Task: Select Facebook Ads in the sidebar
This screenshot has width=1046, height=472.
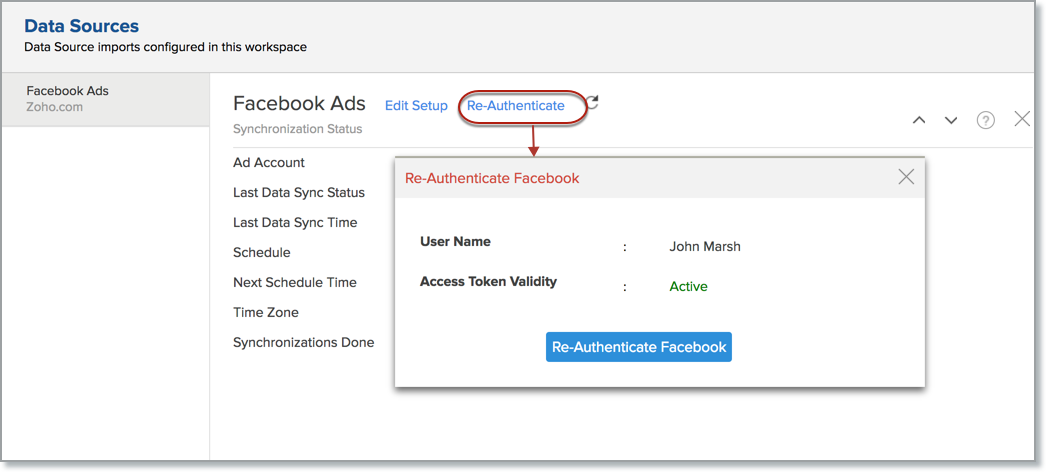Action: pyautogui.click(x=68, y=98)
